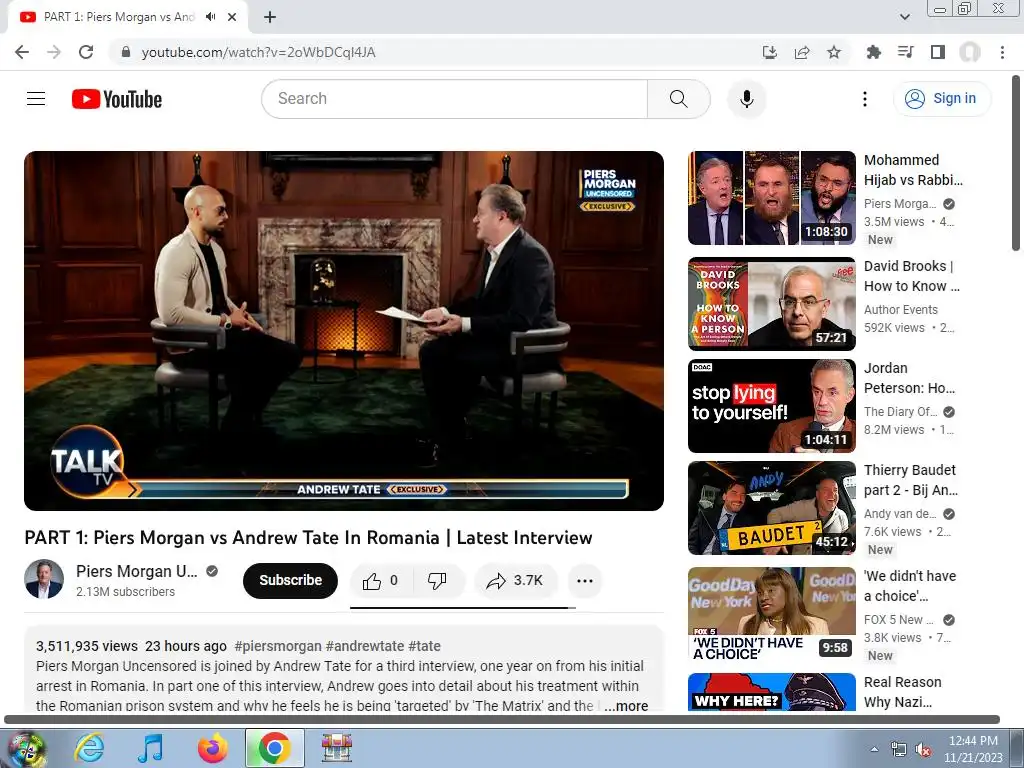The height and width of the screenshot is (768, 1024).
Task: Open a new browser tab
Action: [x=270, y=17]
